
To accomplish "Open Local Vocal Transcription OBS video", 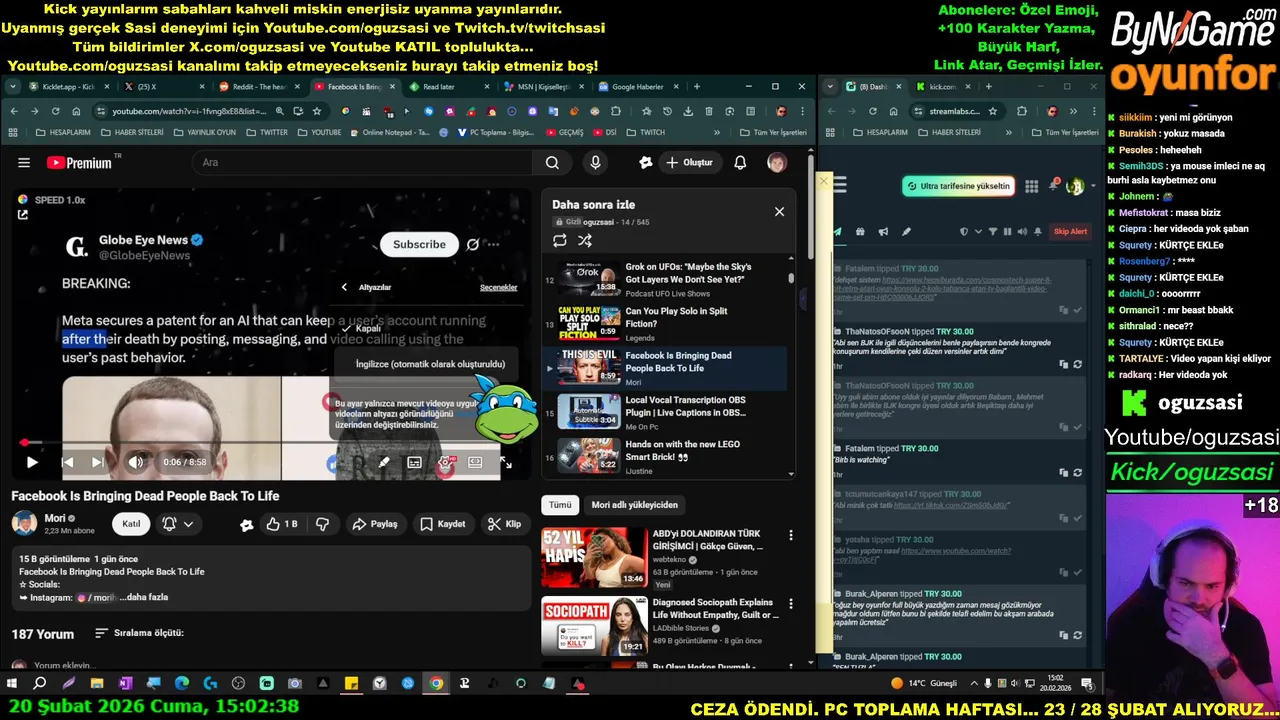I will 665,411.
